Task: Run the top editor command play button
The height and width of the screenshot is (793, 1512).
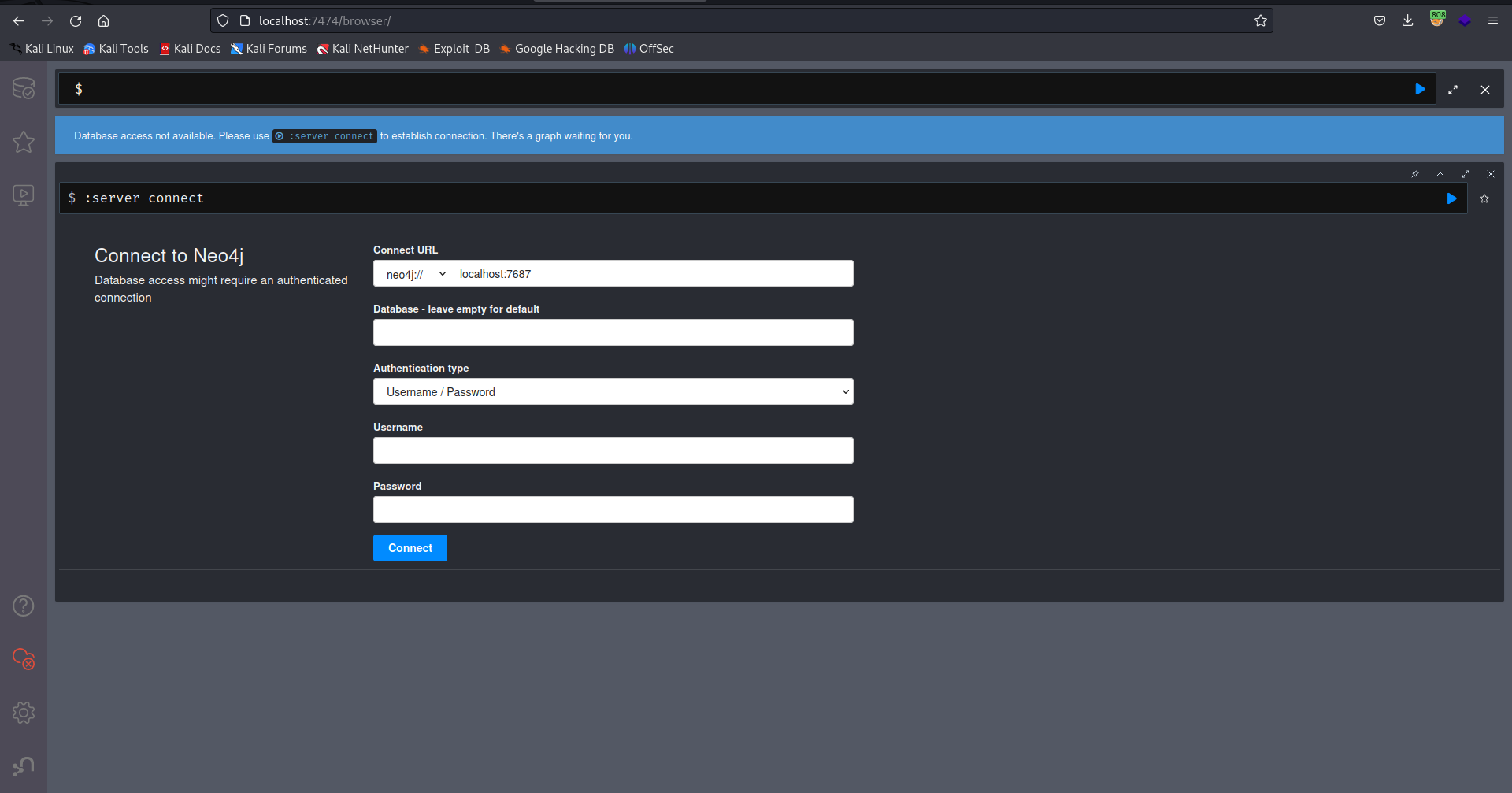Action: pyautogui.click(x=1420, y=89)
